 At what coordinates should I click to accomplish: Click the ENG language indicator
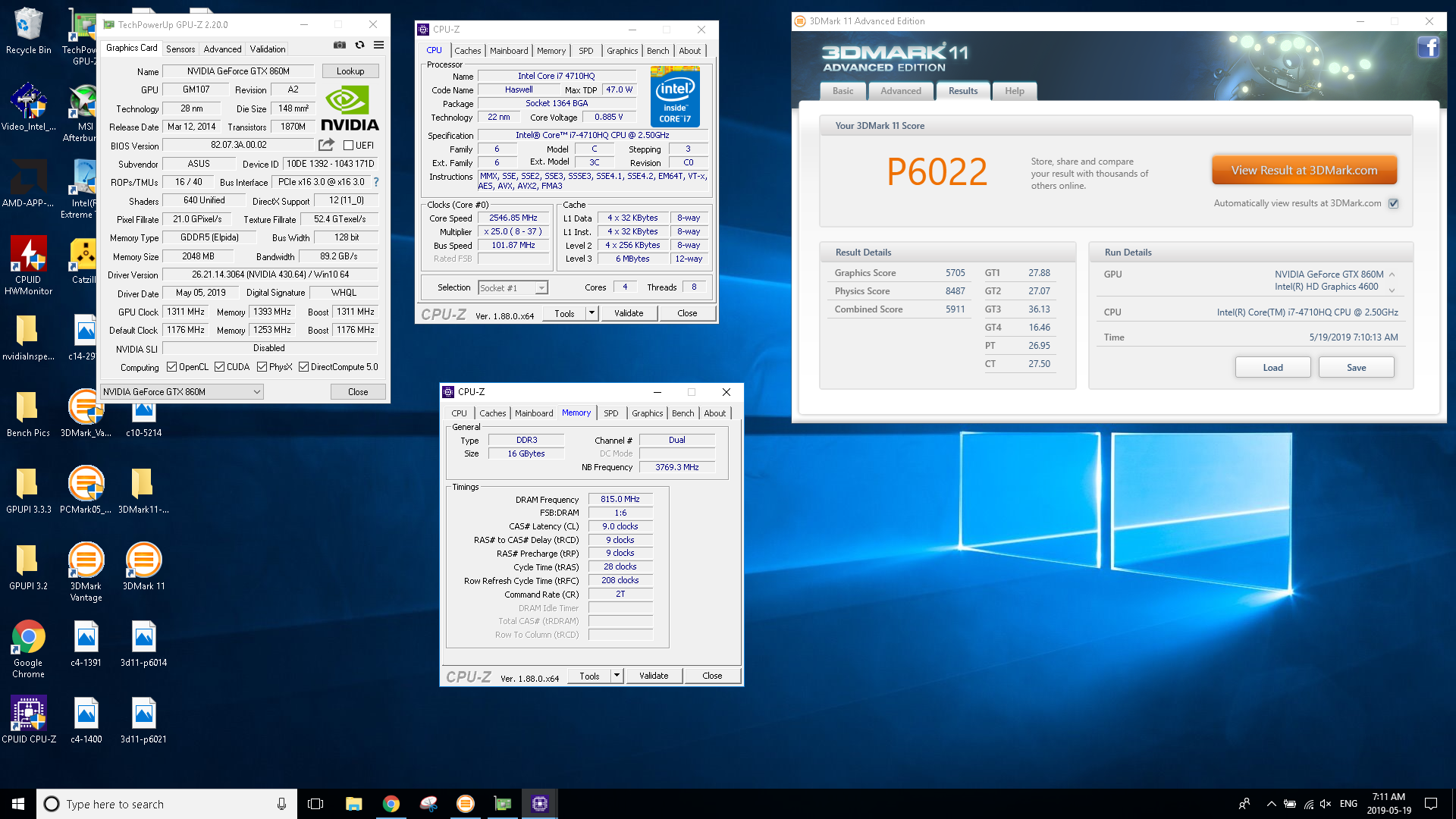[1348, 804]
